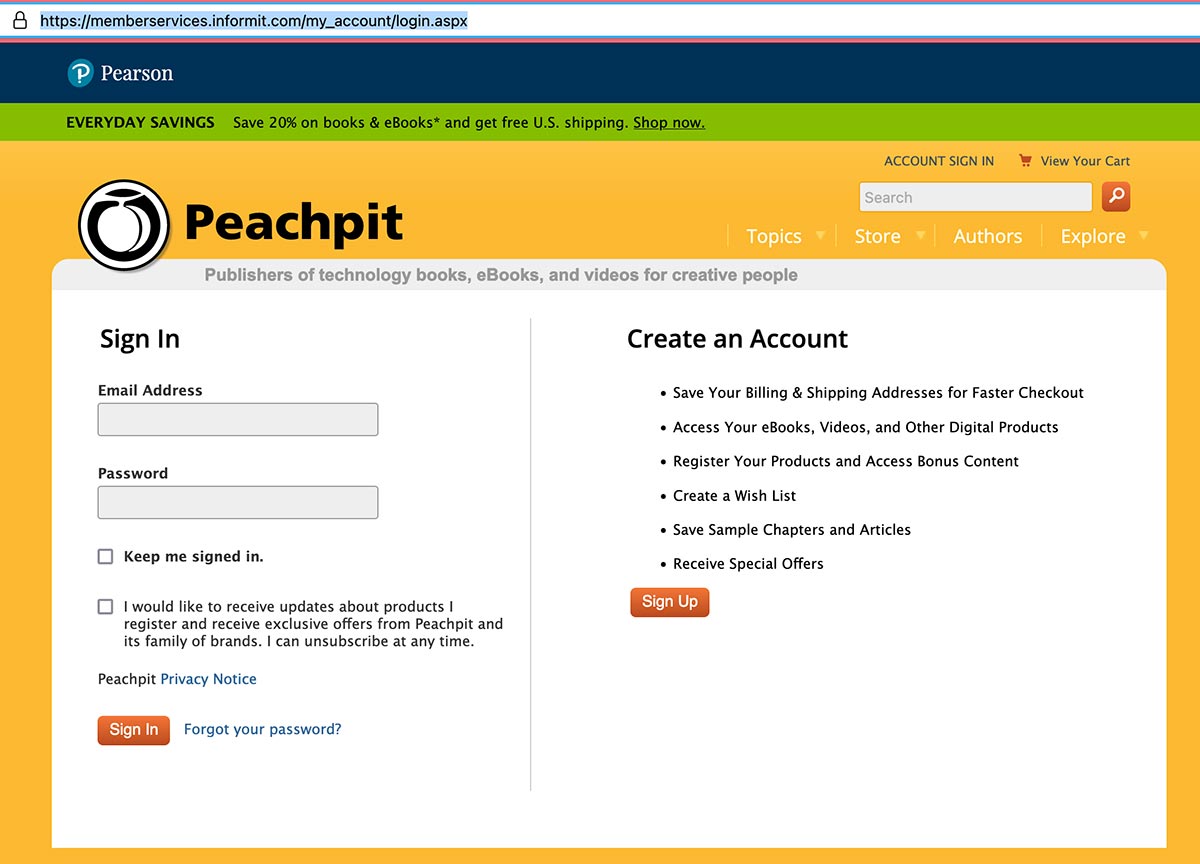Expand the Topics dropdown arrow

[820, 236]
